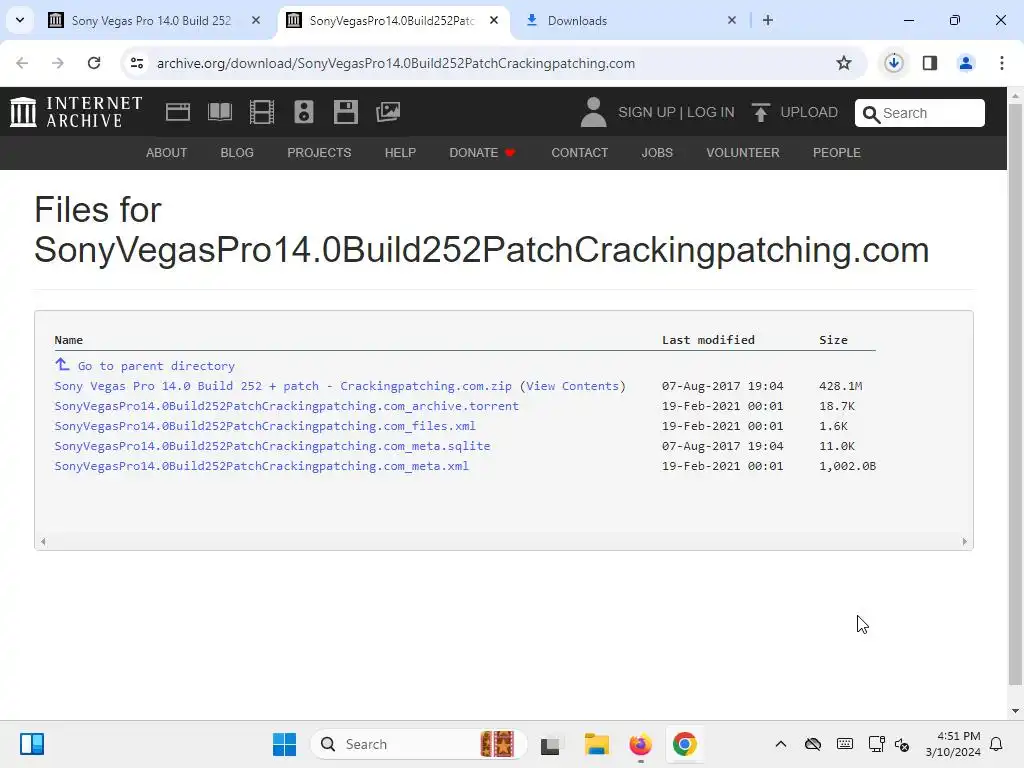Screen dimensions: 1024x768
Task: Click the upload arrow icon
Action: coord(760,112)
